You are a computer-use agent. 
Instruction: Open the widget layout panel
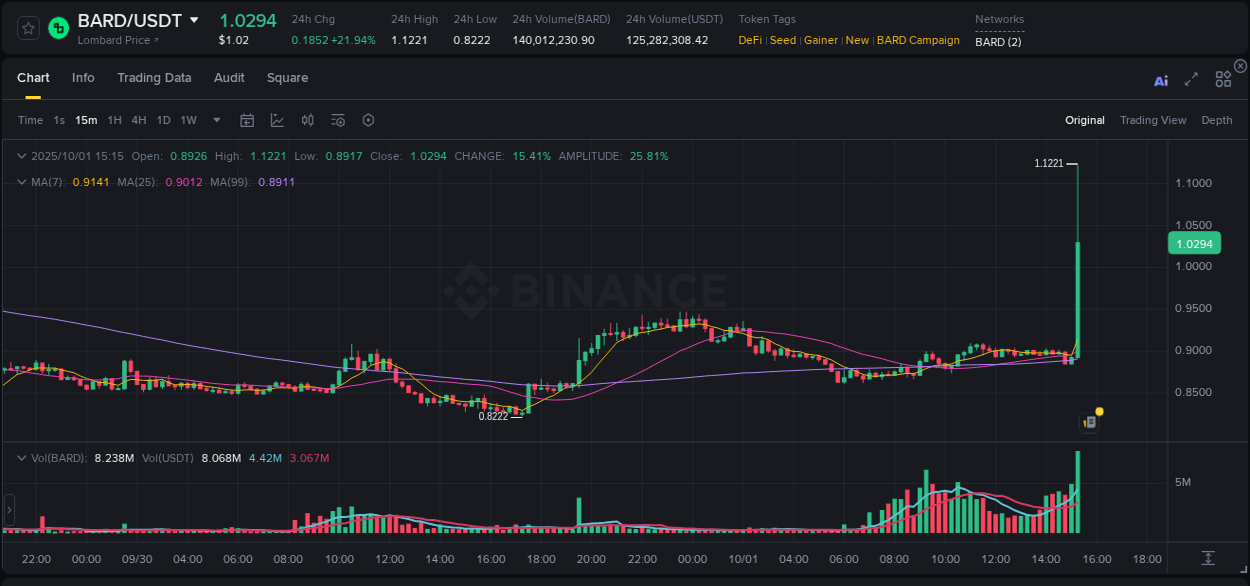tap(1223, 80)
